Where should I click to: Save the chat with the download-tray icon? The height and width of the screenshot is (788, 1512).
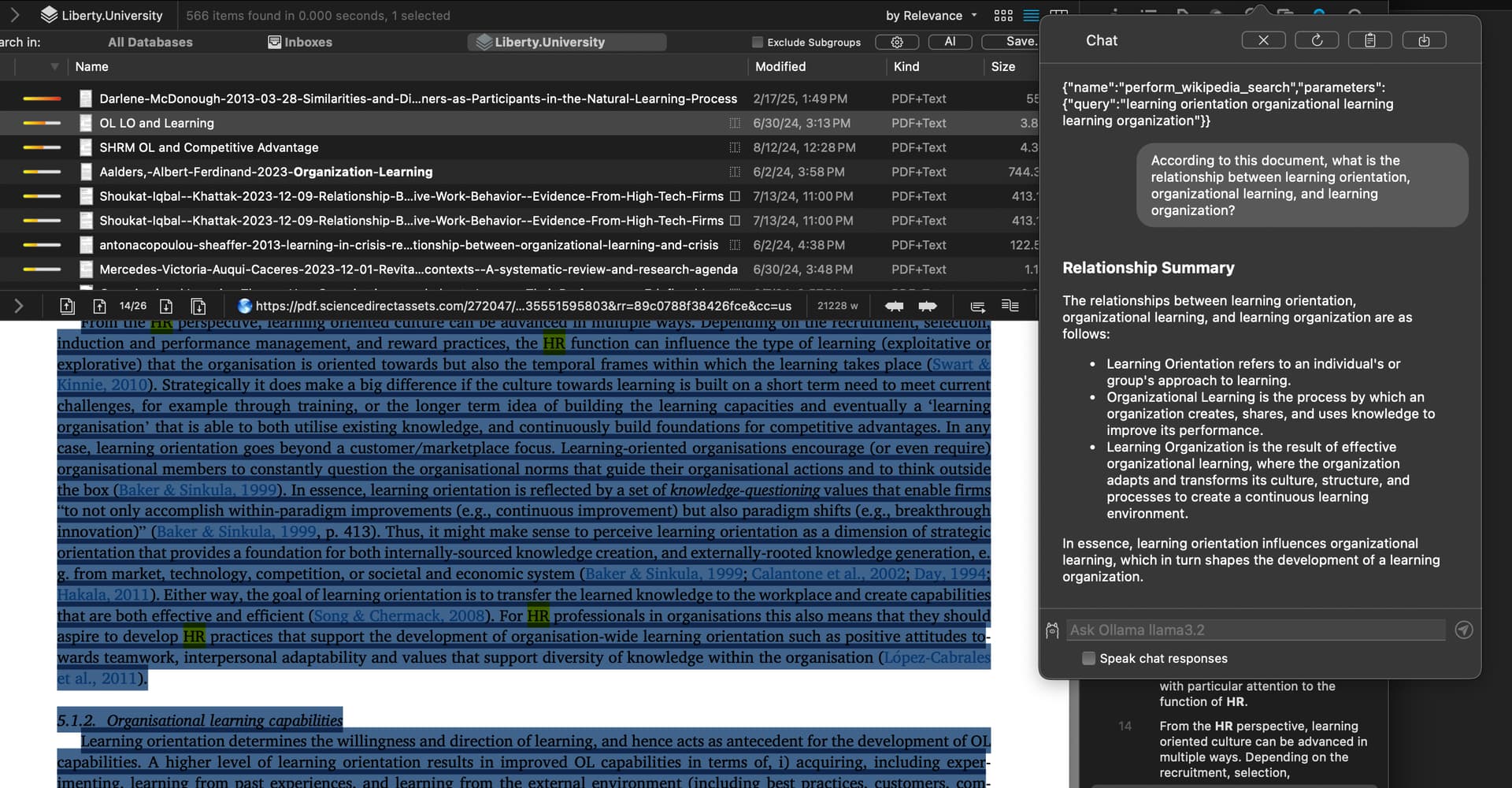pyautogui.click(x=1424, y=40)
